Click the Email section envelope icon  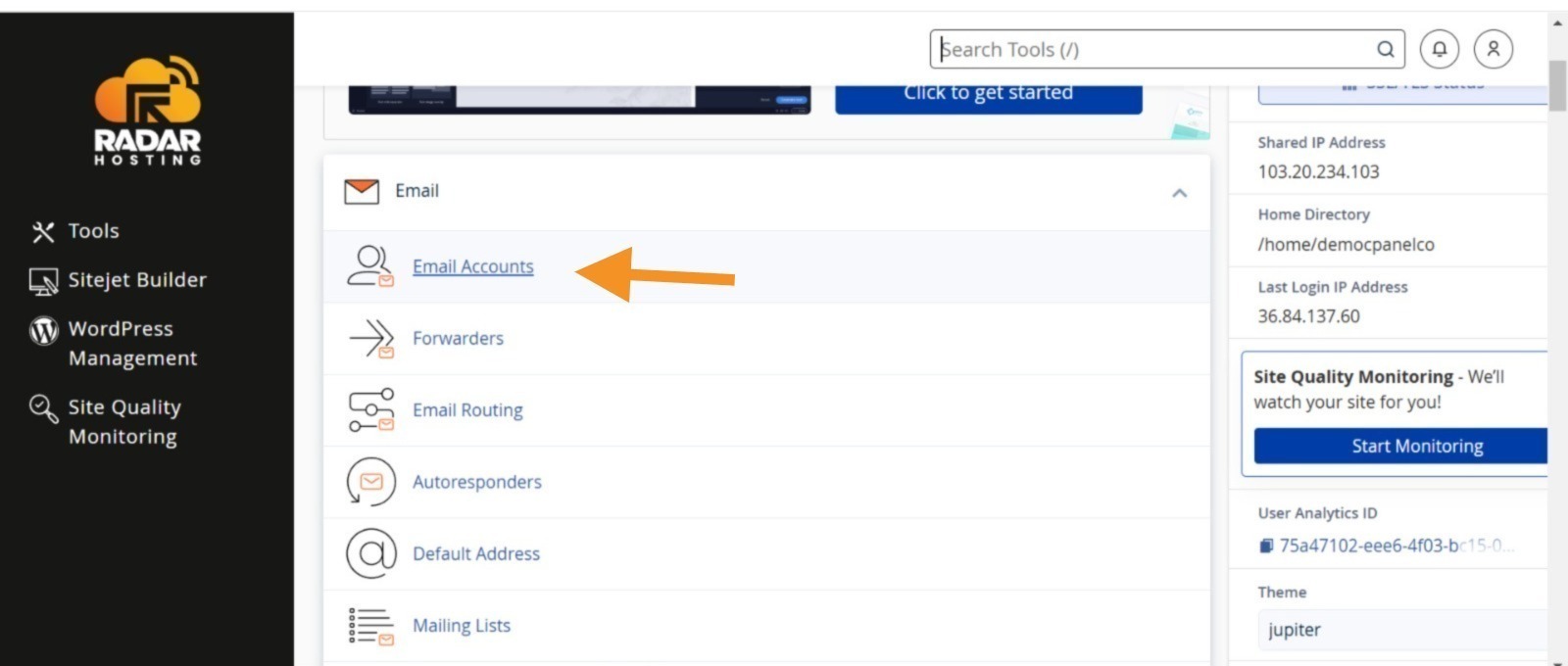[362, 191]
